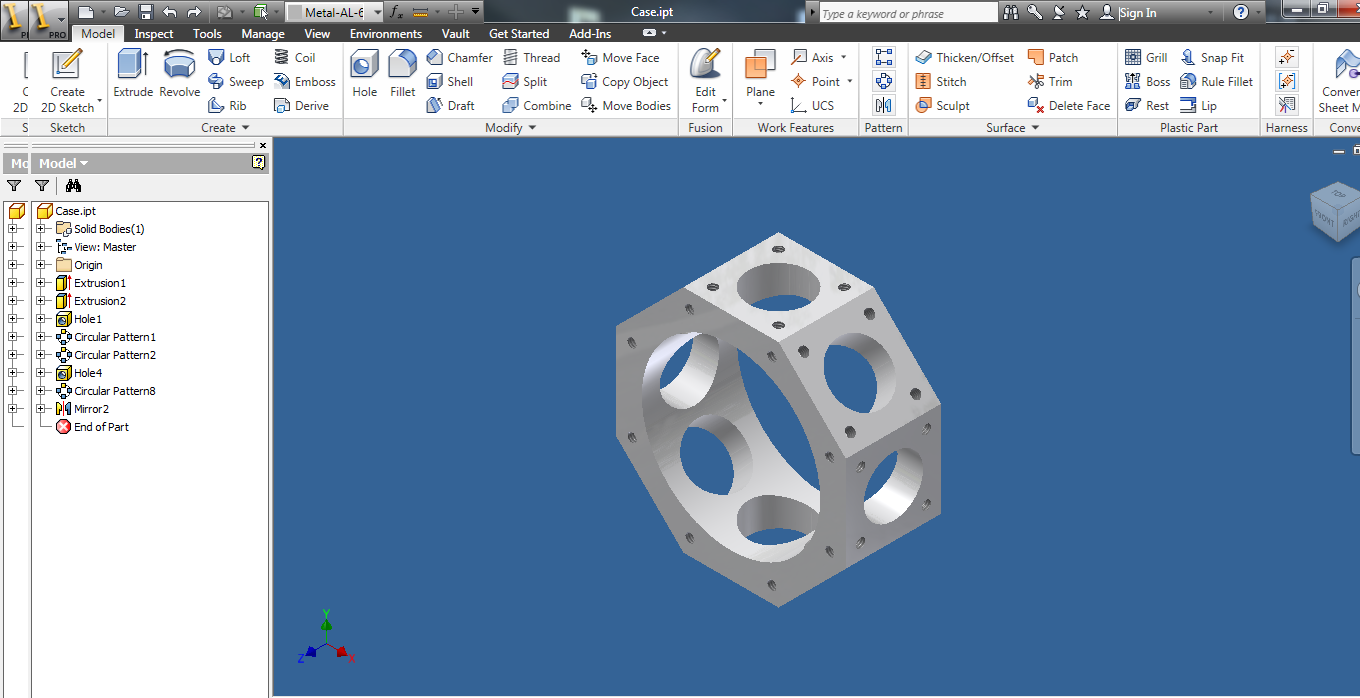Click the Combine tool

pyautogui.click(x=537, y=105)
